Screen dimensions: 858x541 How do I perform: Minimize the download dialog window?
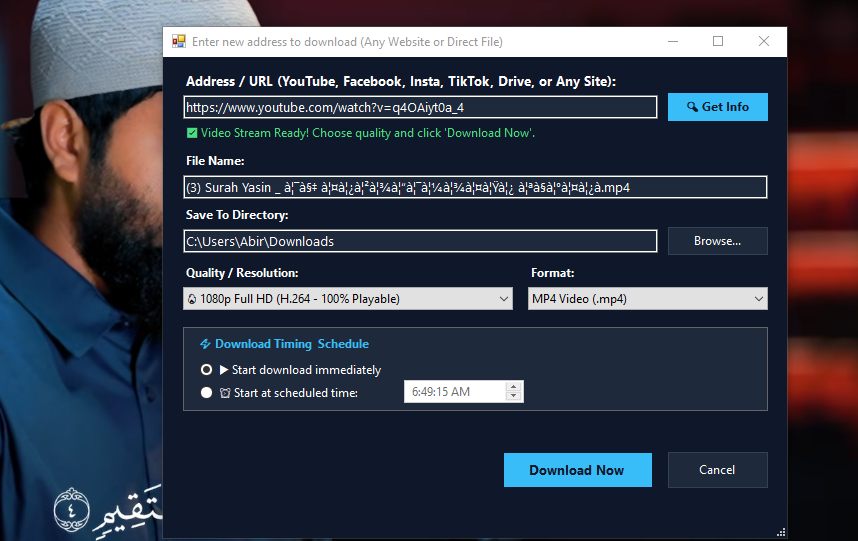pos(673,42)
